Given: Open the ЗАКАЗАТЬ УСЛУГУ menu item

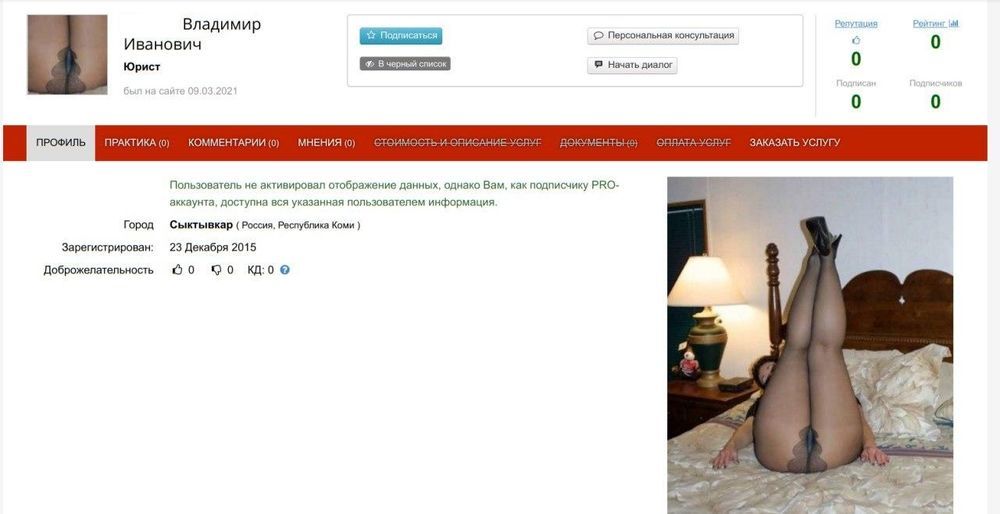Looking at the screenshot, I should (x=795, y=143).
